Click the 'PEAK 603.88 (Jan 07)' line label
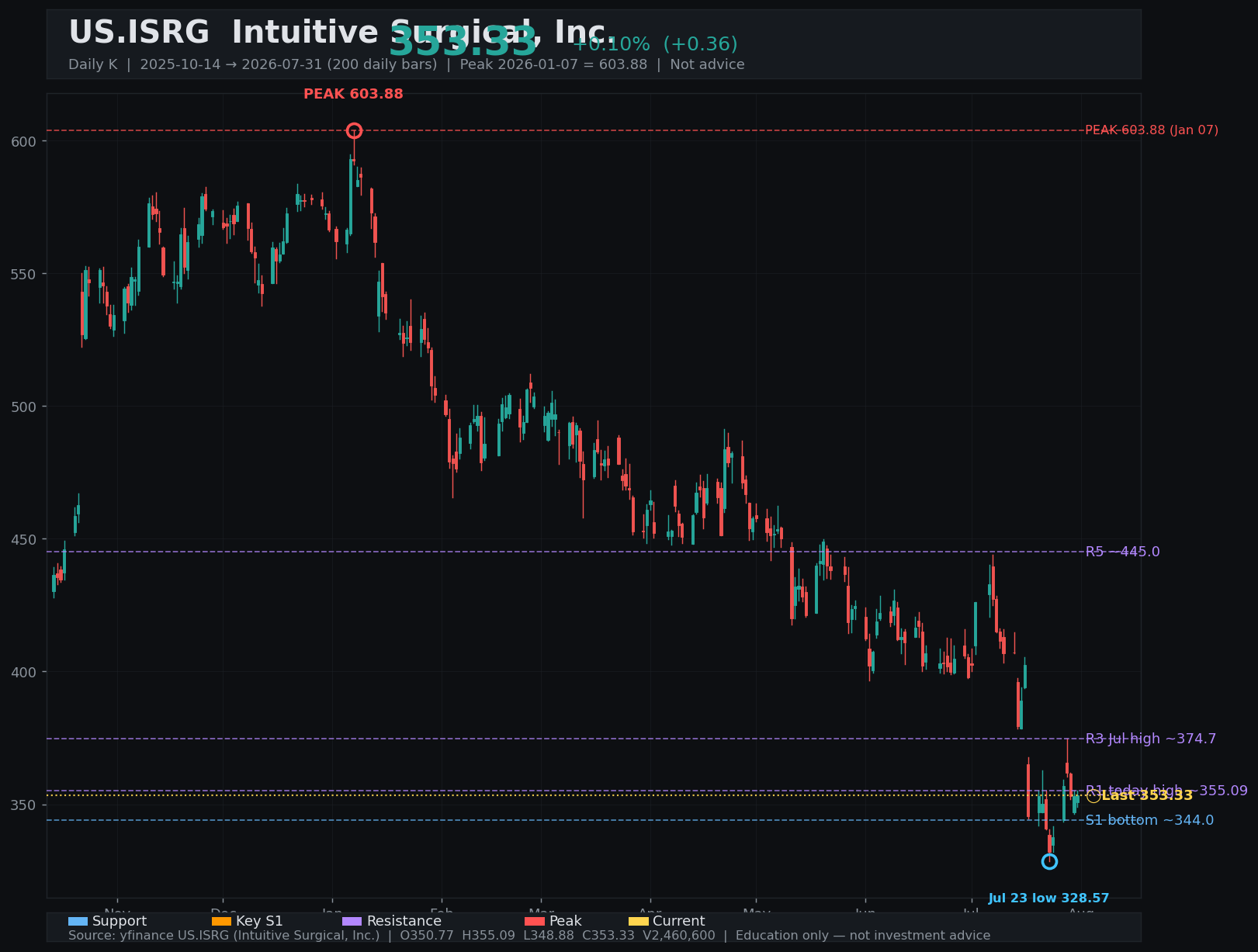The height and width of the screenshot is (952, 1258). (1152, 130)
